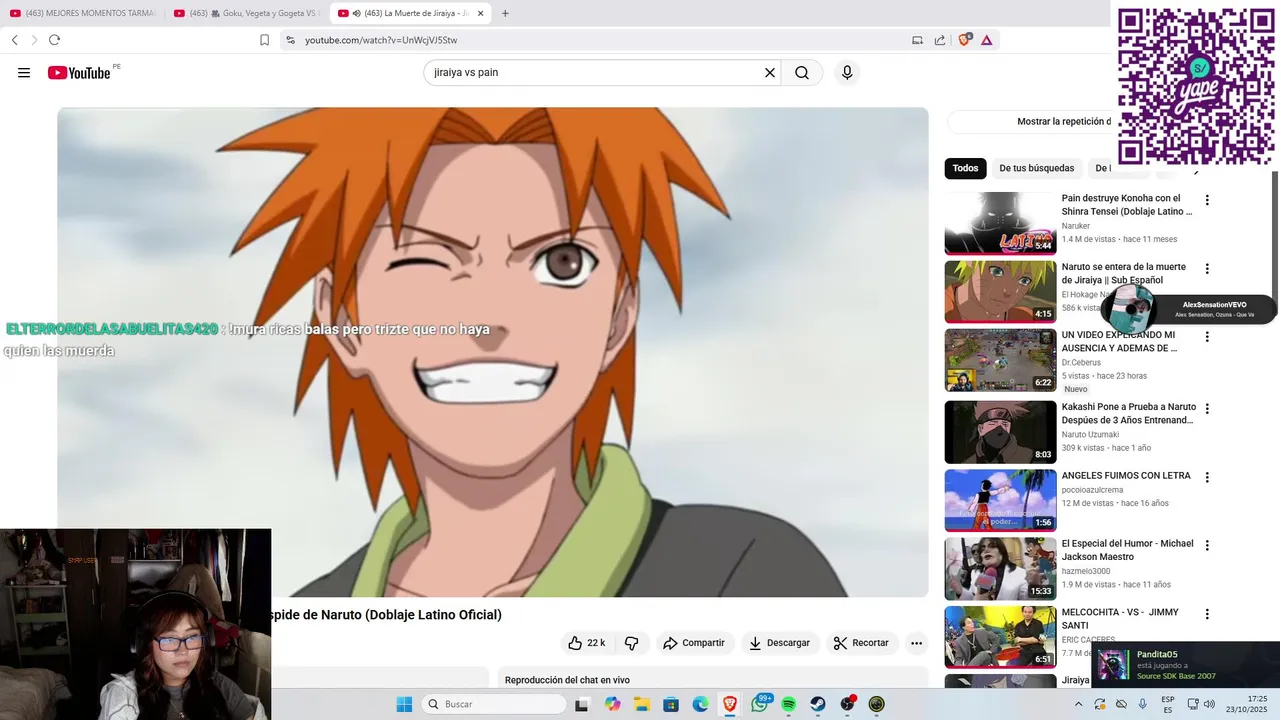The width and height of the screenshot is (1280, 720).
Task: Open MELCOCHITA VS JIMMY SANTI title link
Action: coord(1120,618)
